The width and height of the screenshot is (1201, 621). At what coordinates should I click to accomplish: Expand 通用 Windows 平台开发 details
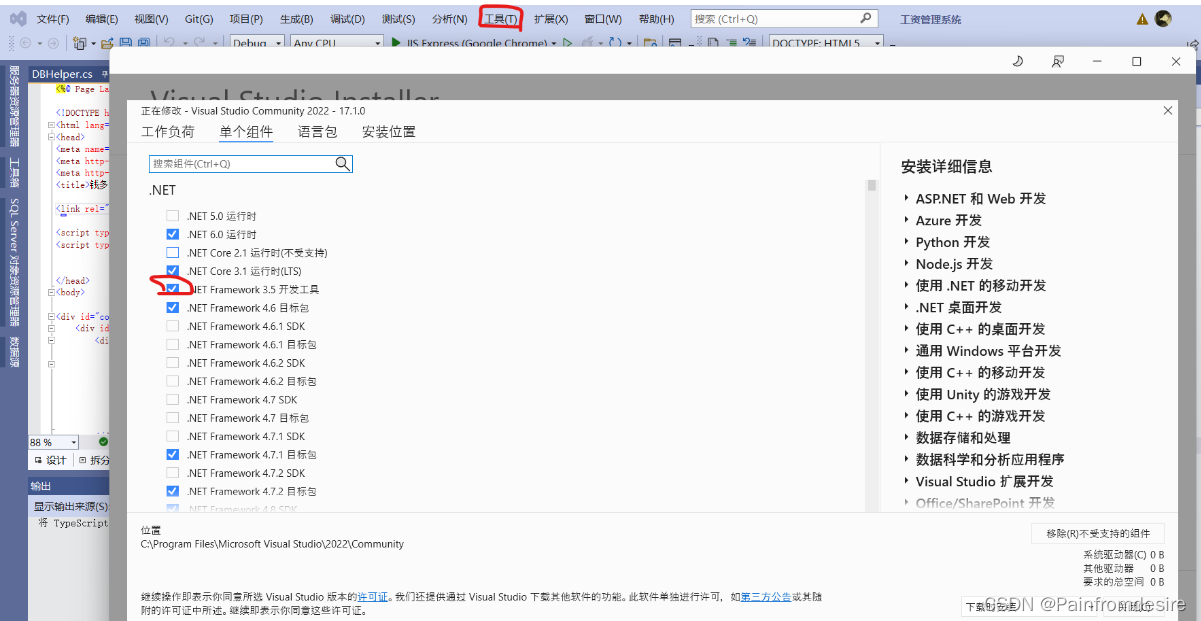tap(906, 351)
